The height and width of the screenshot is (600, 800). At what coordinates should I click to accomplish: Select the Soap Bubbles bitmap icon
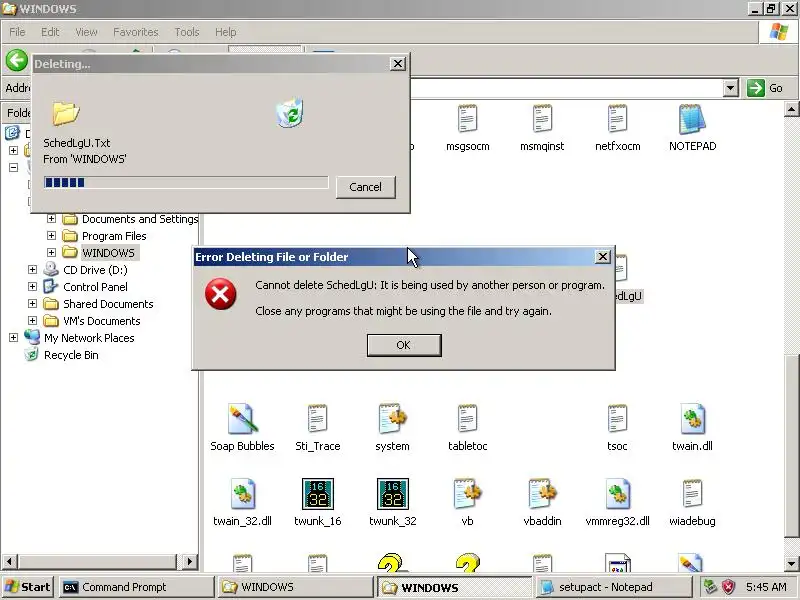tap(242, 419)
